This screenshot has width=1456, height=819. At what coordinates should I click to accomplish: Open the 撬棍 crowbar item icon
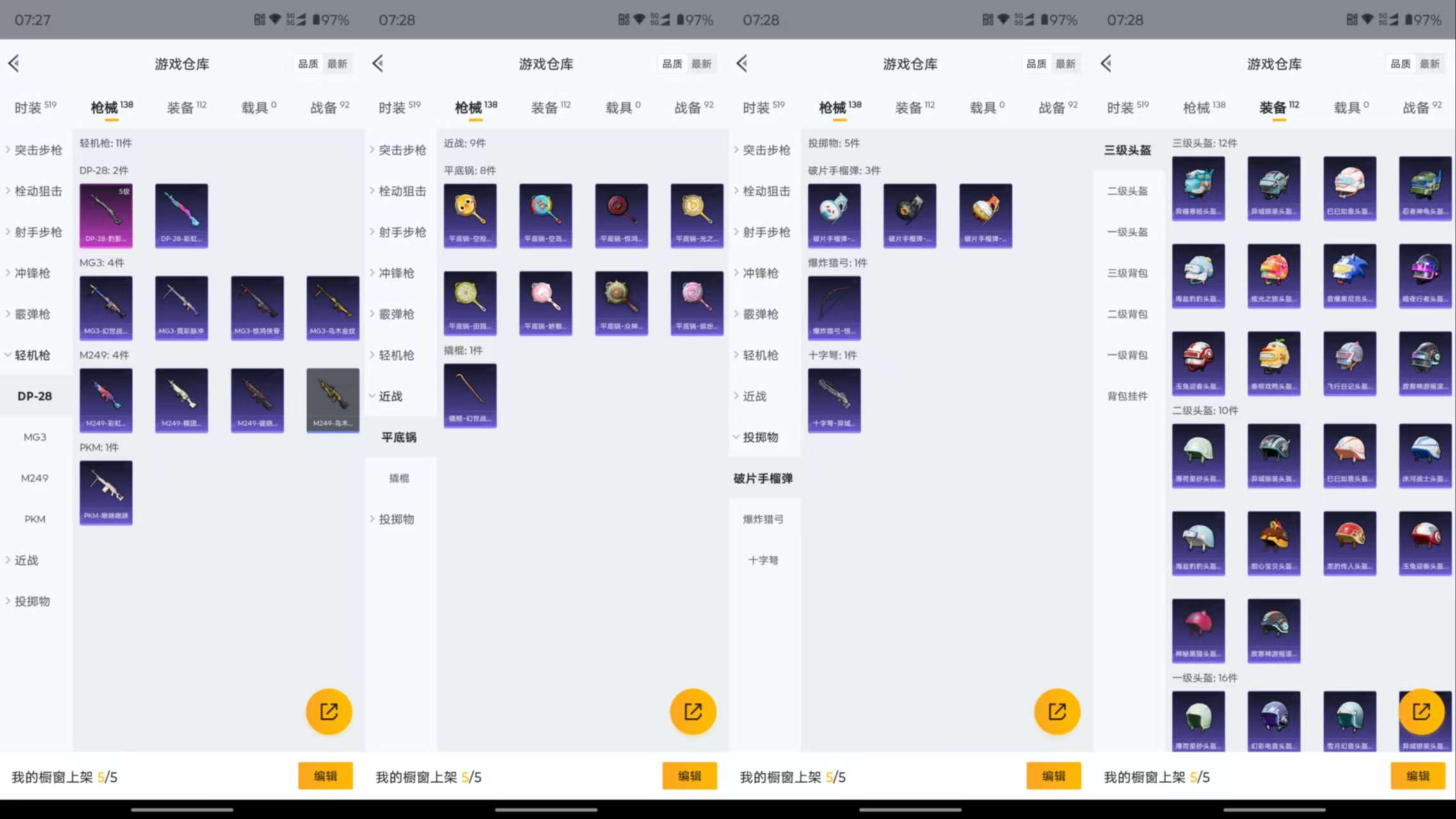point(470,394)
